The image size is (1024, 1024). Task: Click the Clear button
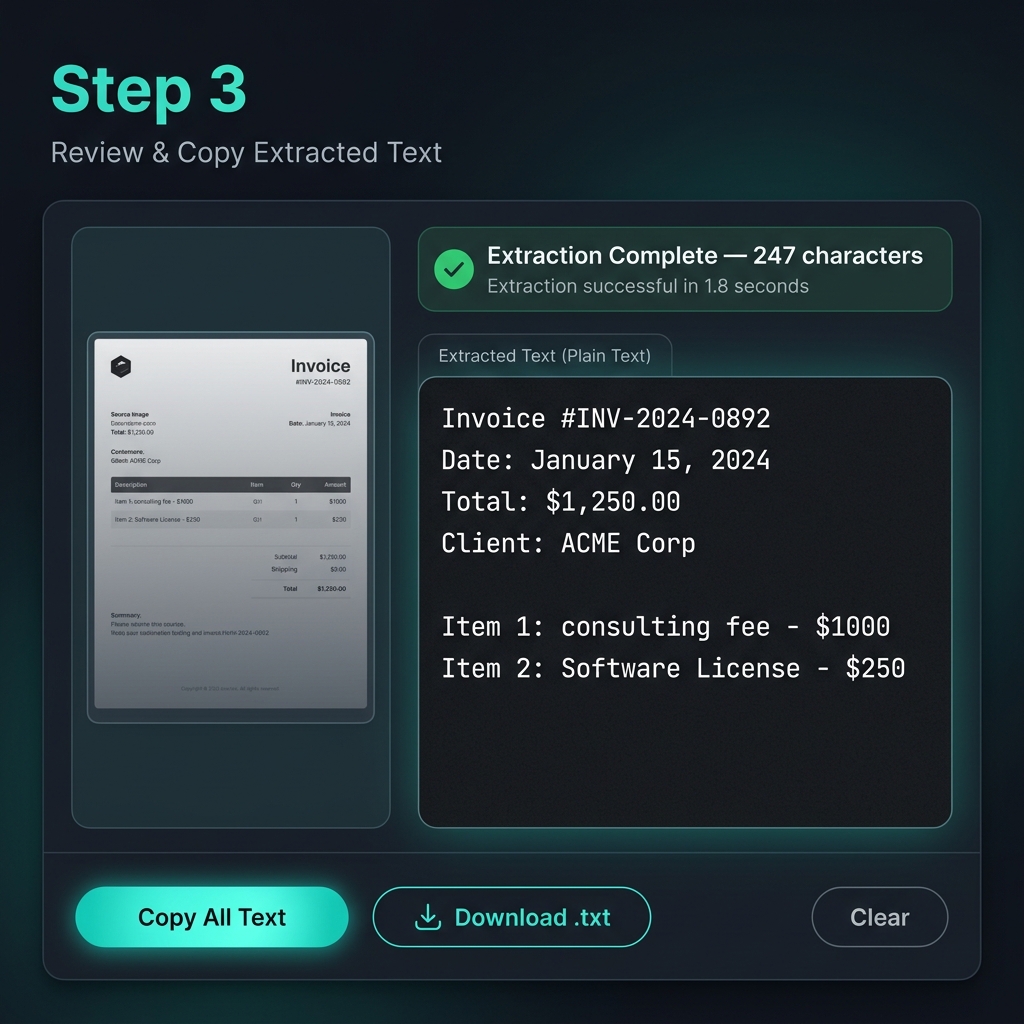click(880, 917)
